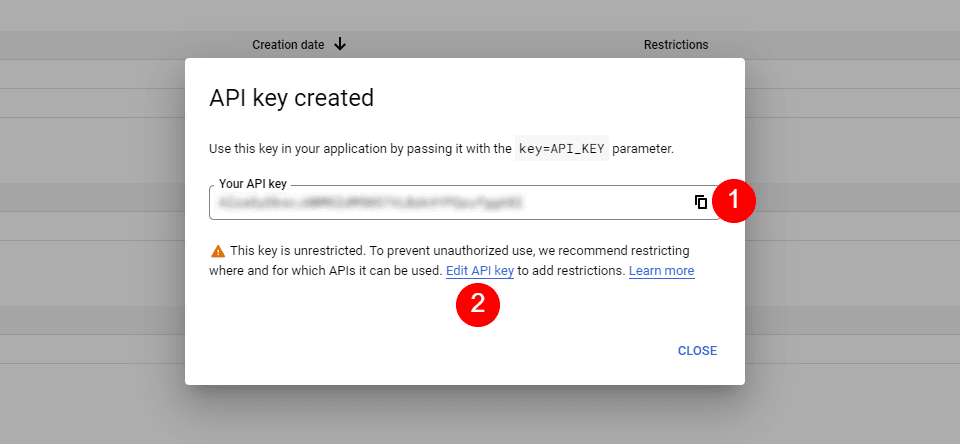Screen dimensions: 960x444
Task: Copy the API key to clipboard
Action: [x=701, y=202]
